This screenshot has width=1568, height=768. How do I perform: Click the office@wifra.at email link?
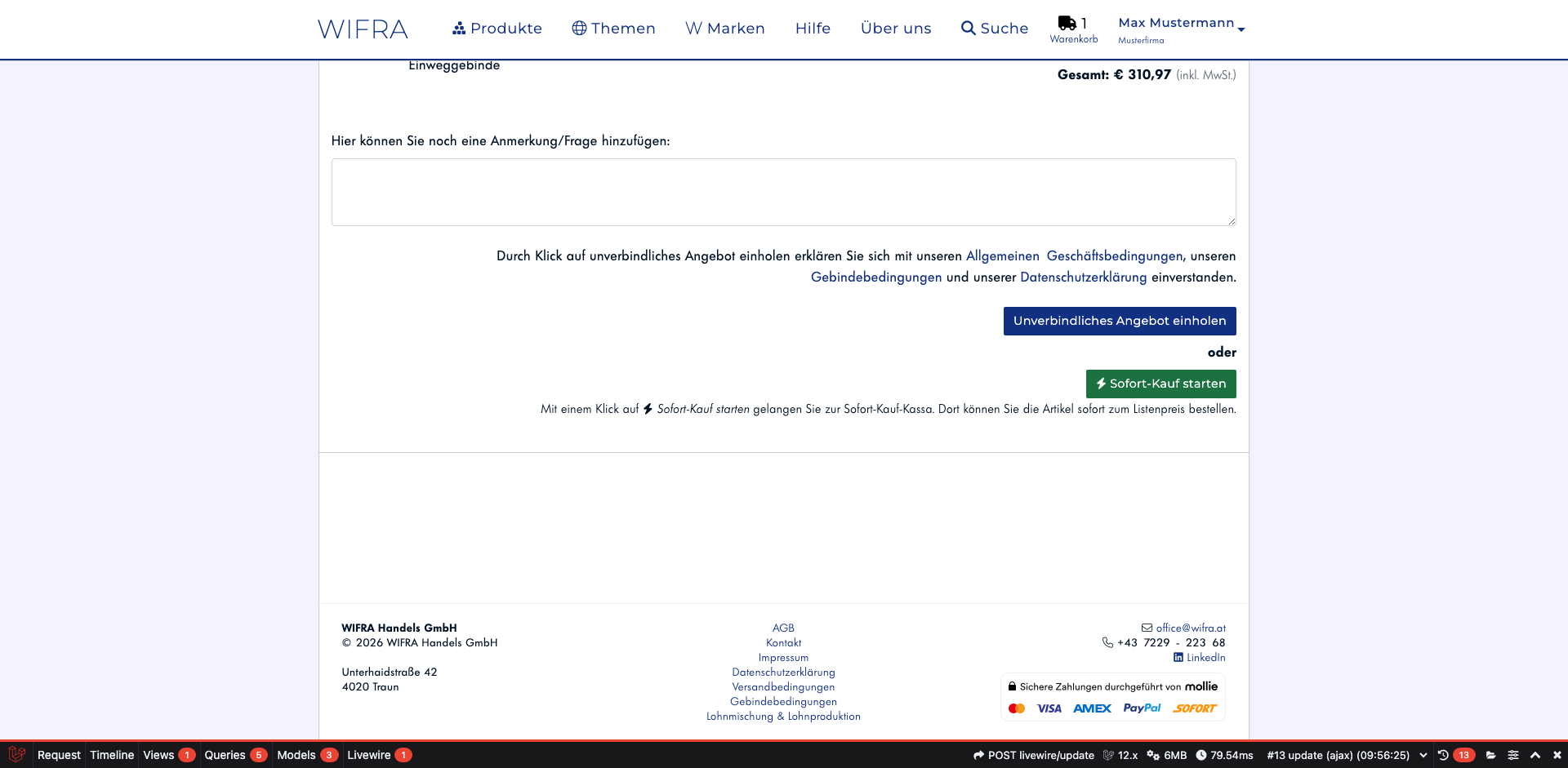pyautogui.click(x=1190, y=628)
